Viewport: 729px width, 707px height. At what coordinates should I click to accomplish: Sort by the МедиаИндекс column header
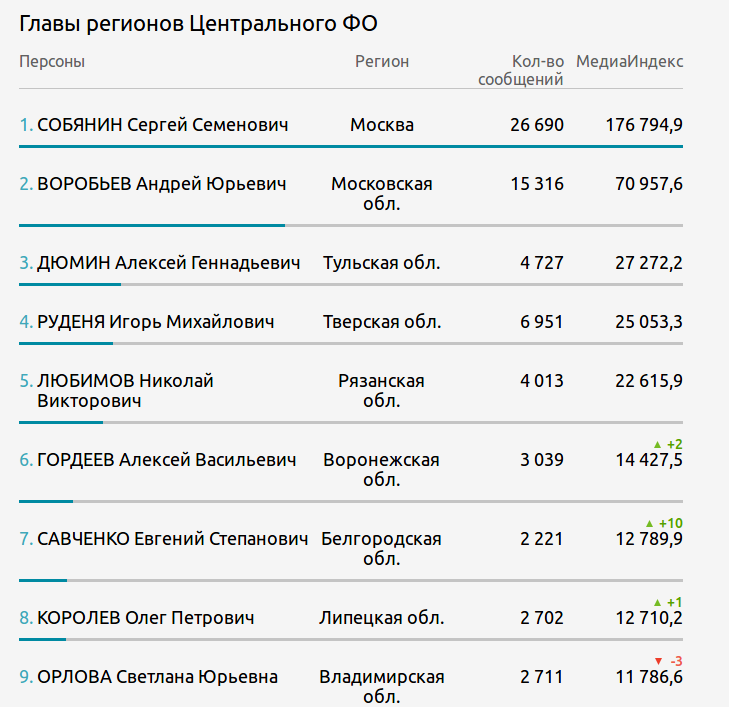tap(630, 62)
